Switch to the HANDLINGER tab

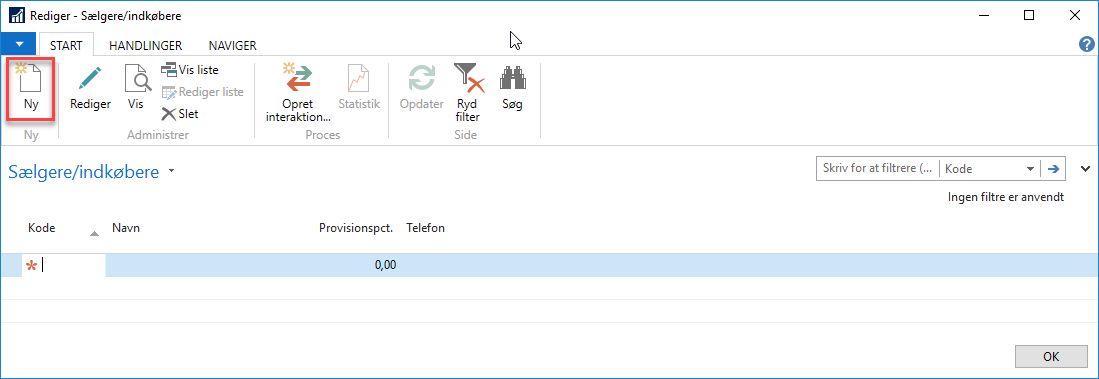(146, 46)
